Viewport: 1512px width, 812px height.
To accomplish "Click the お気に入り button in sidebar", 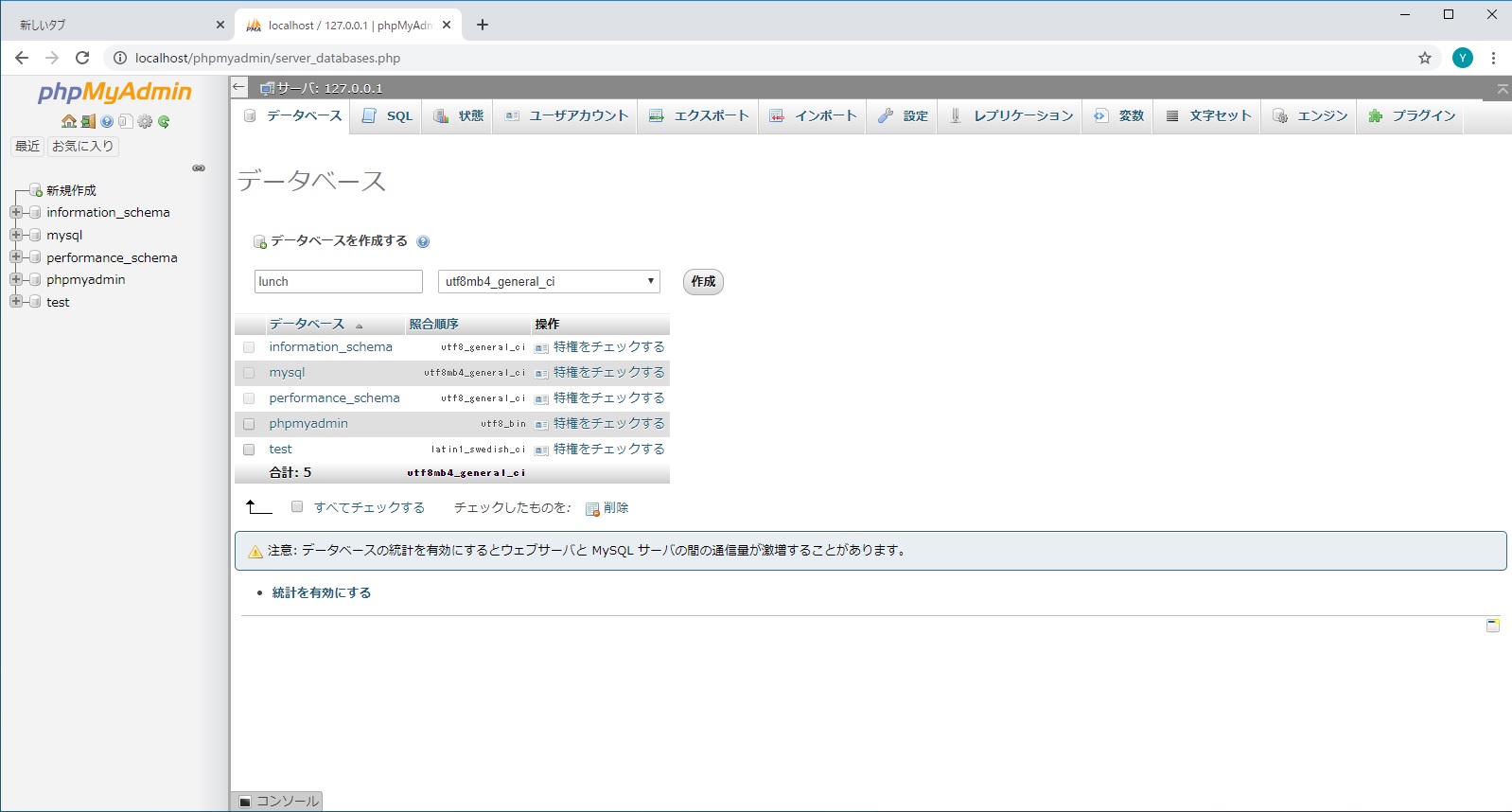I will 83,146.
